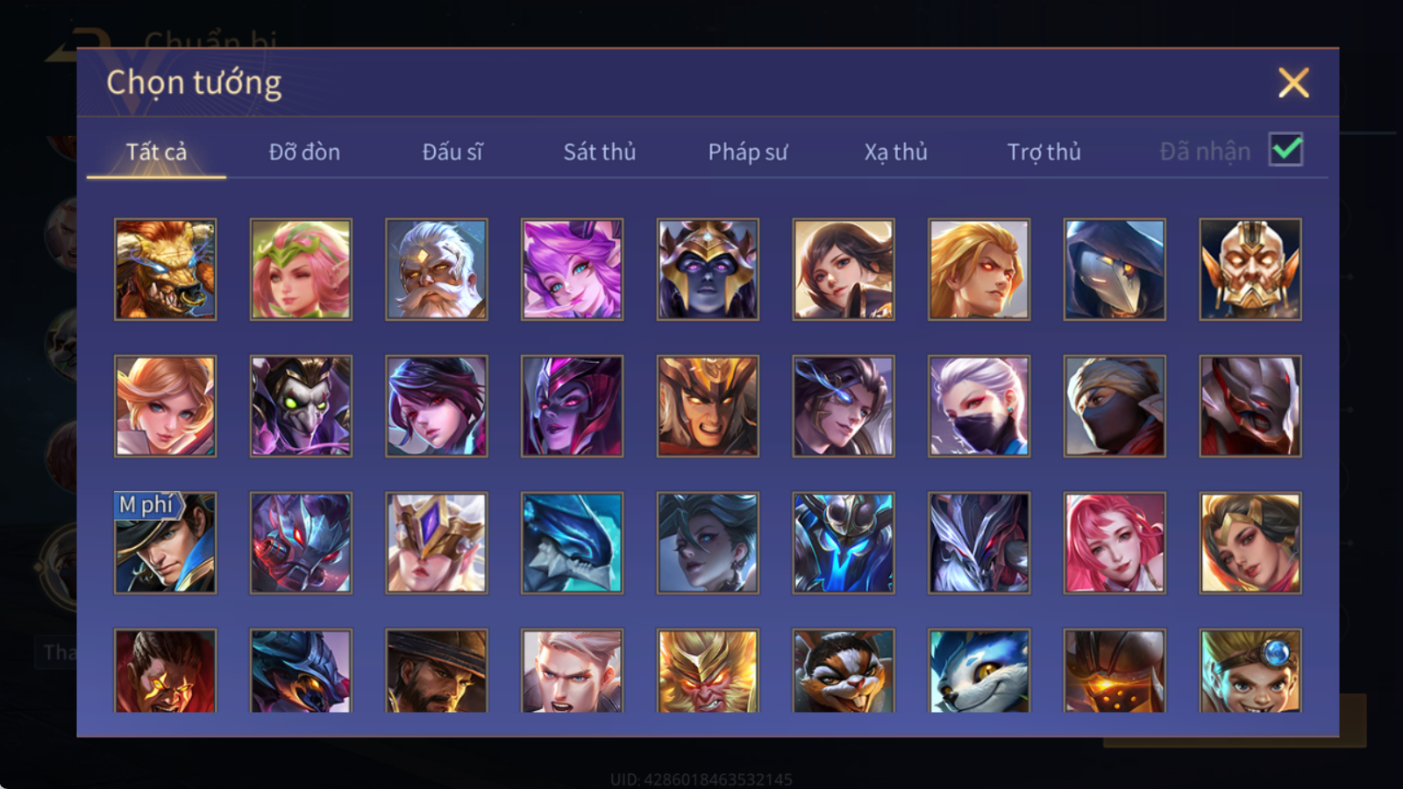The image size is (1403, 789).
Task: Pick the raccoon hero portrait
Action: [843, 671]
